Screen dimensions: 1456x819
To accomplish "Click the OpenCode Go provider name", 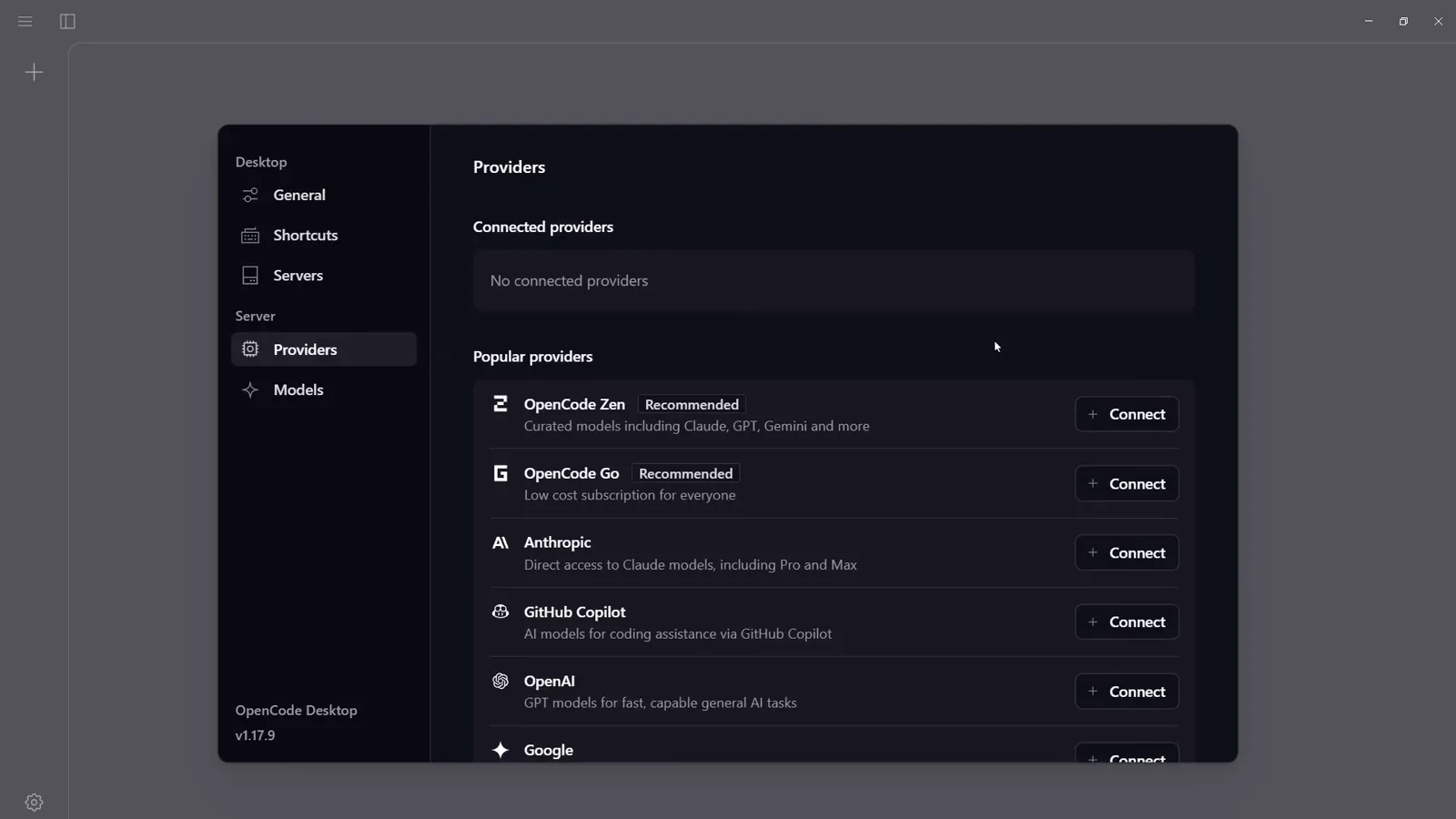I will (571, 473).
